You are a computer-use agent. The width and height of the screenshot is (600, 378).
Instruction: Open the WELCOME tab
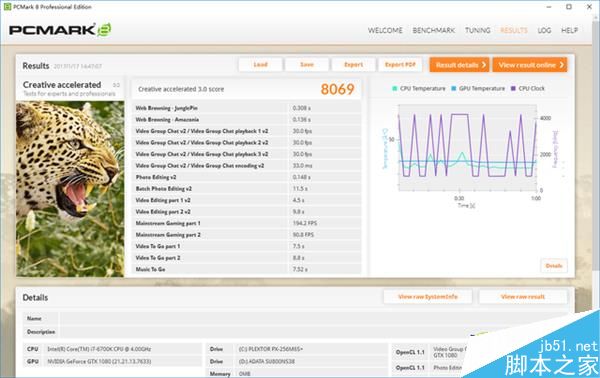pyautogui.click(x=385, y=30)
